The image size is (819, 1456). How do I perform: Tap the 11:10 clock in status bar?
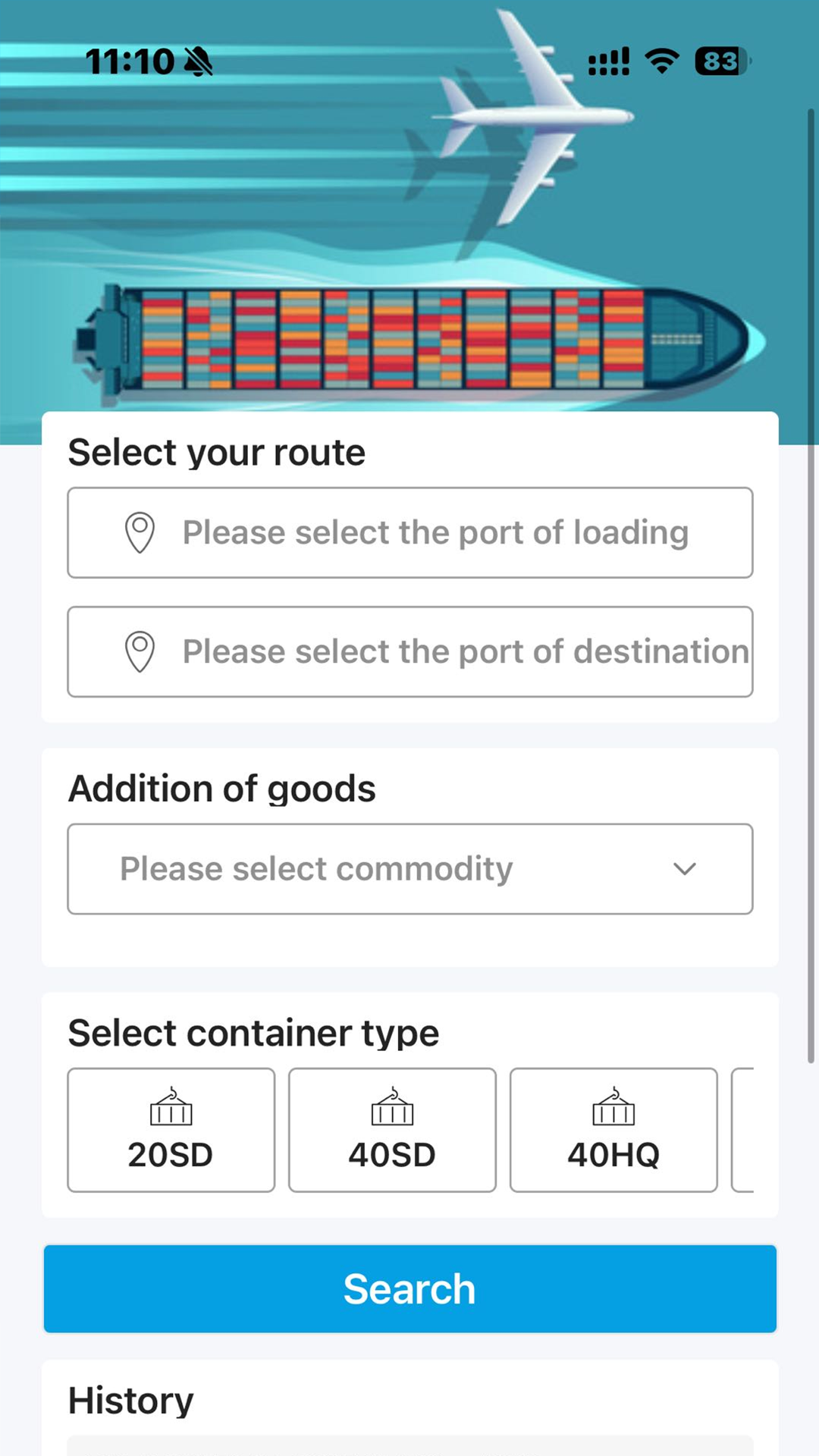pyautogui.click(x=130, y=61)
